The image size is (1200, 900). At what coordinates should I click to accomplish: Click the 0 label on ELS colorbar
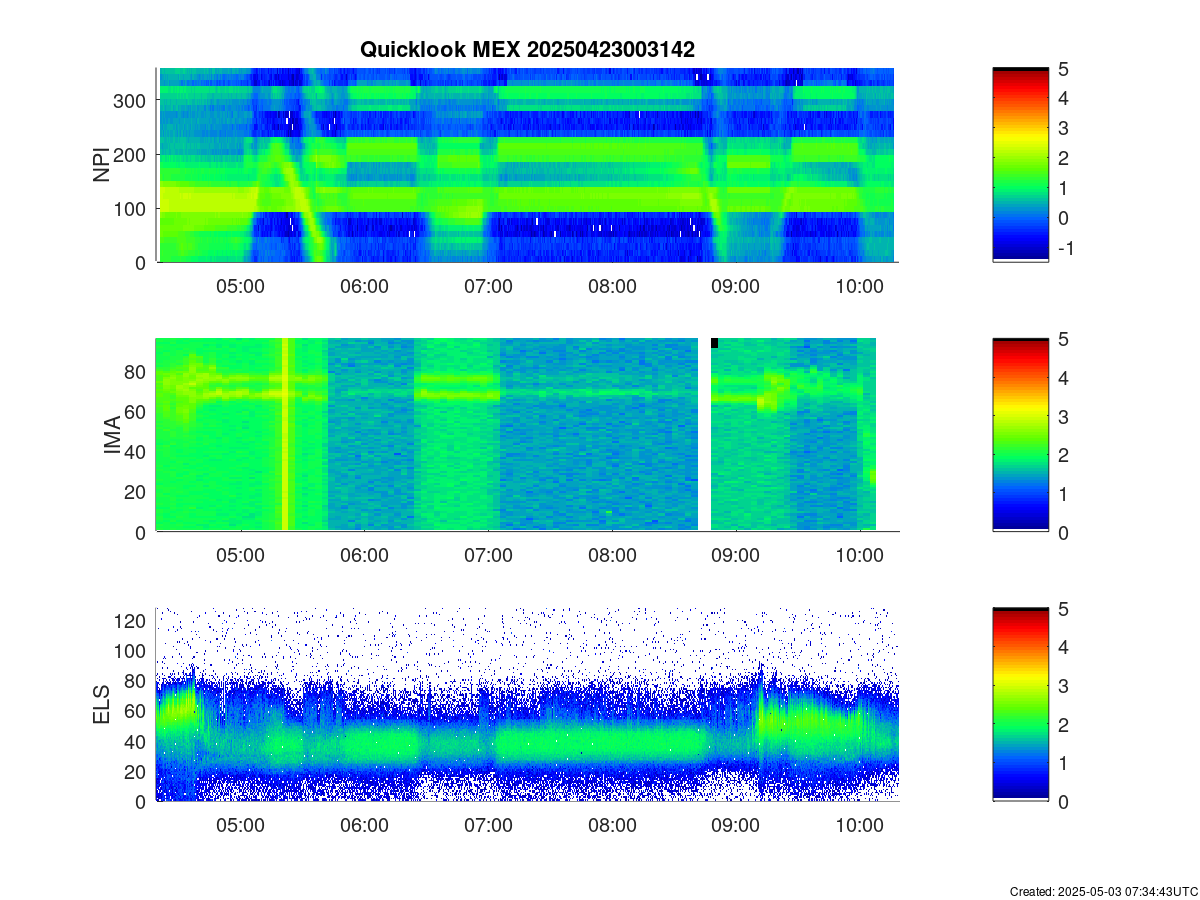click(x=1064, y=802)
